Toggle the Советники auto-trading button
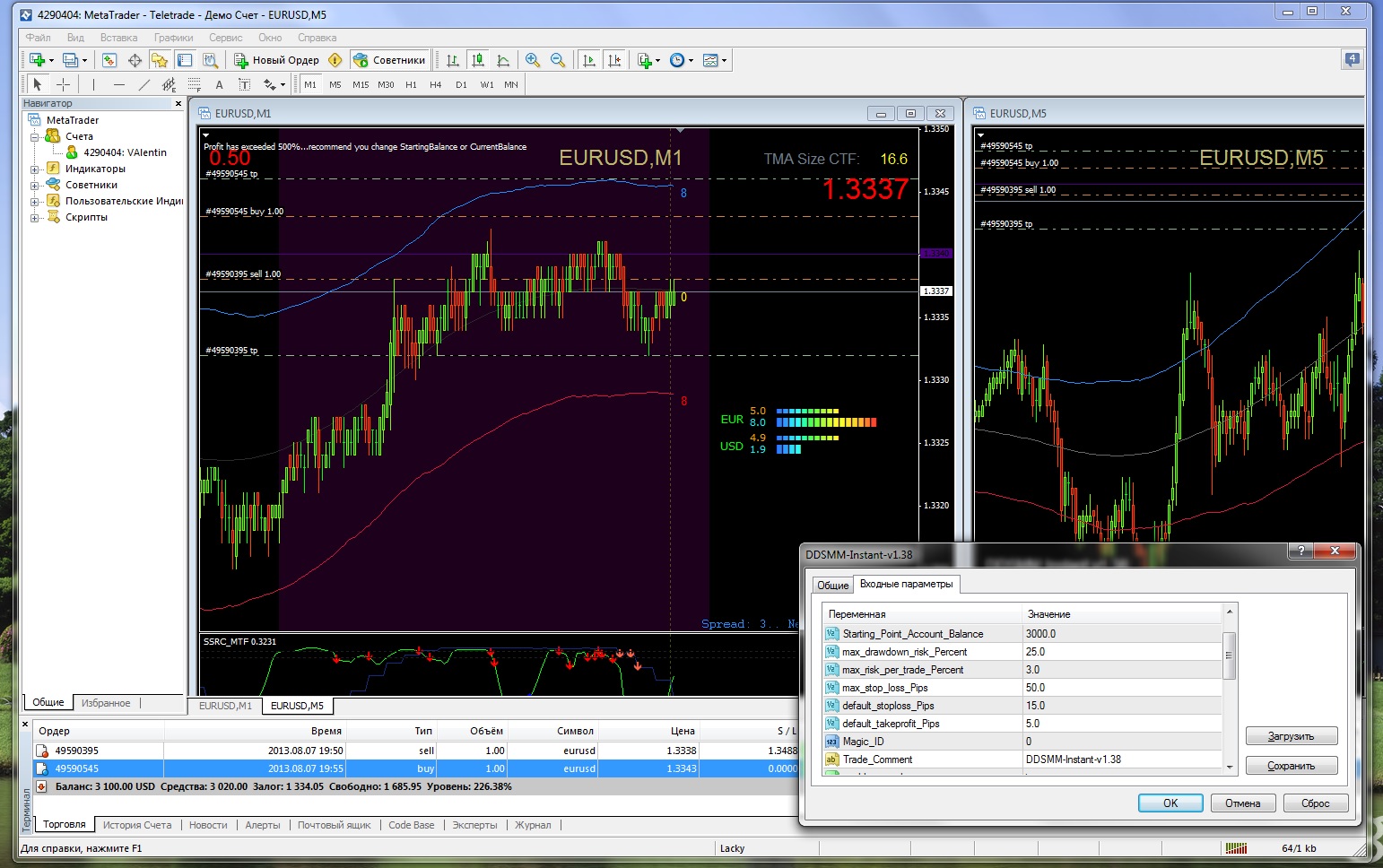The width and height of the screenshot is (1383, 868). tap(389, 60)
